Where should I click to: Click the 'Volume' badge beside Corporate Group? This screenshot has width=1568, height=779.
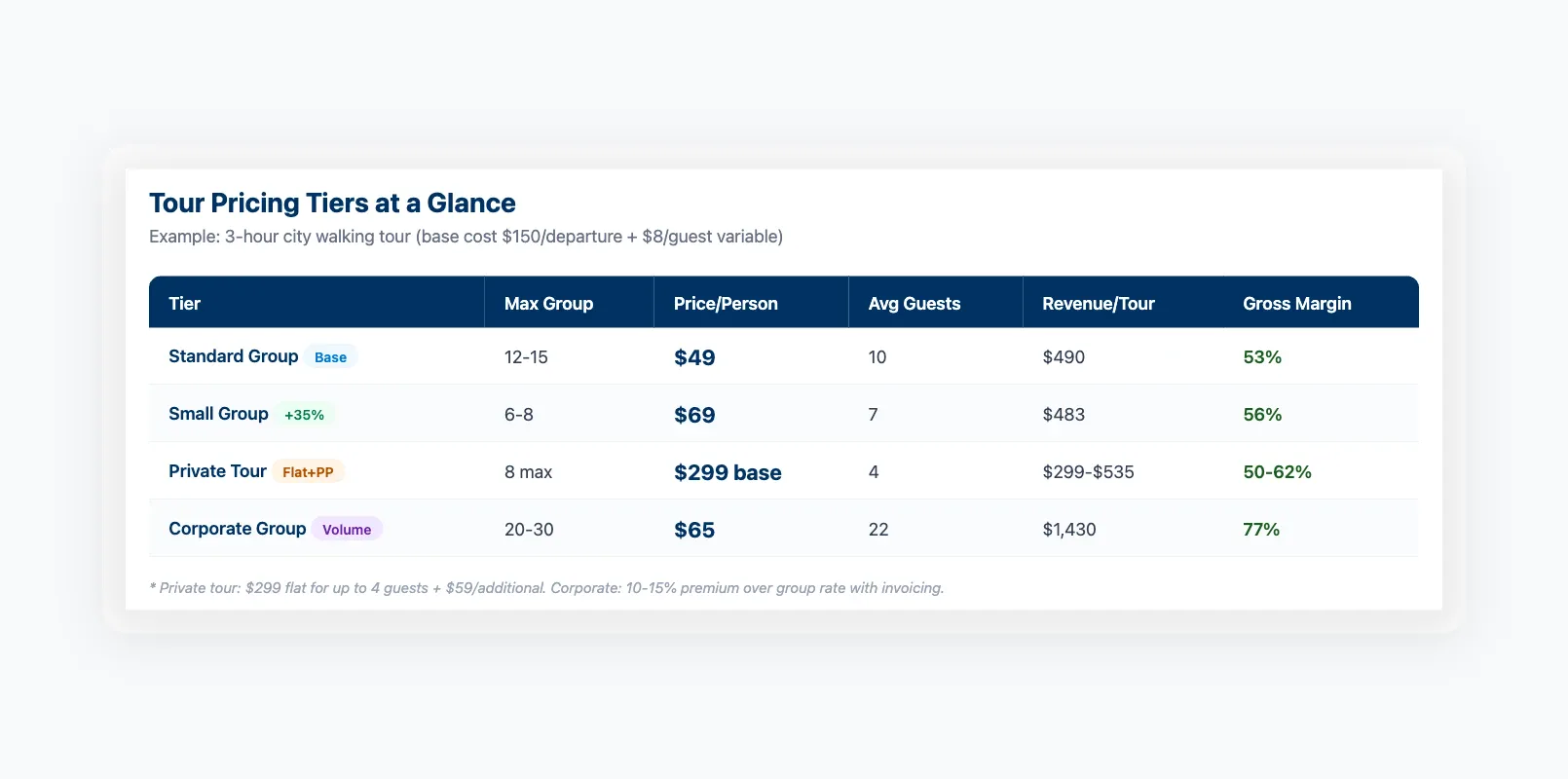click(x=347, y=530)
